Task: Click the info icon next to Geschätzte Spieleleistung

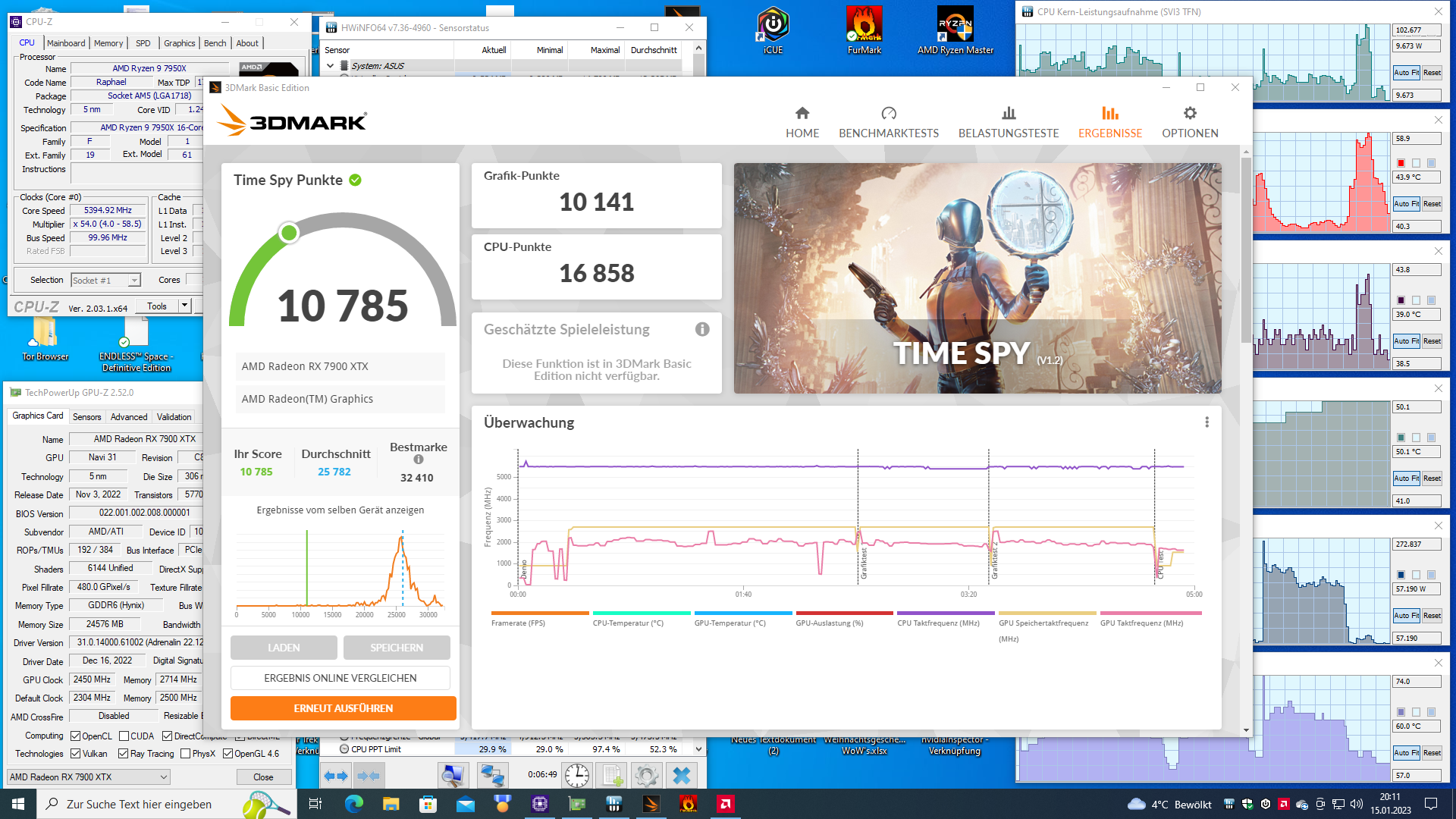Action: [x=702, y=329]
